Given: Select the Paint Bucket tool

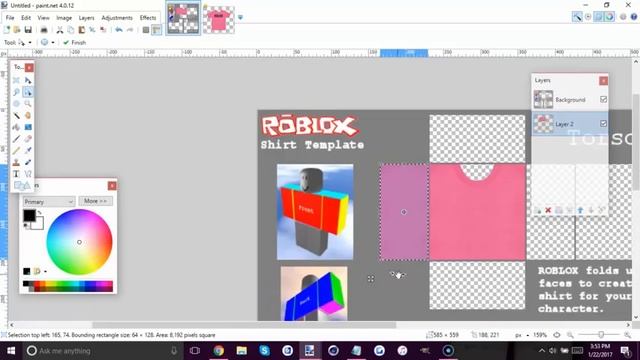Looking at the screenshot, I should tap(16, 127).
